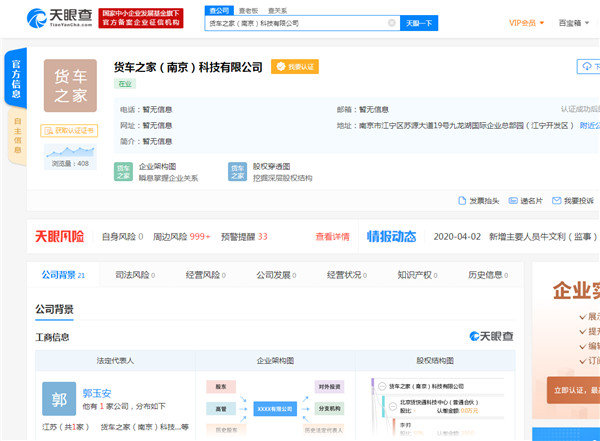Click 查看详情 in 天眼风险
This screenshot has width=600, height=441.
point(332,237)
